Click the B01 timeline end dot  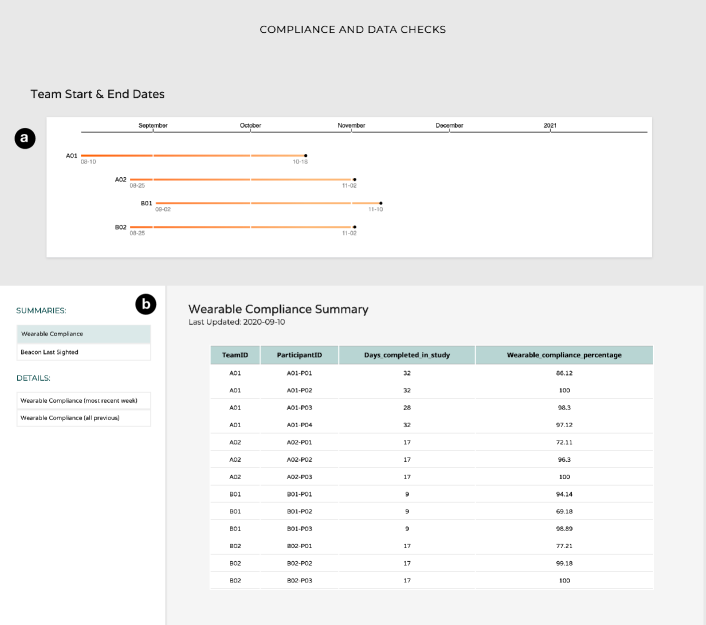pyautogui.click(x=381, y=203)
